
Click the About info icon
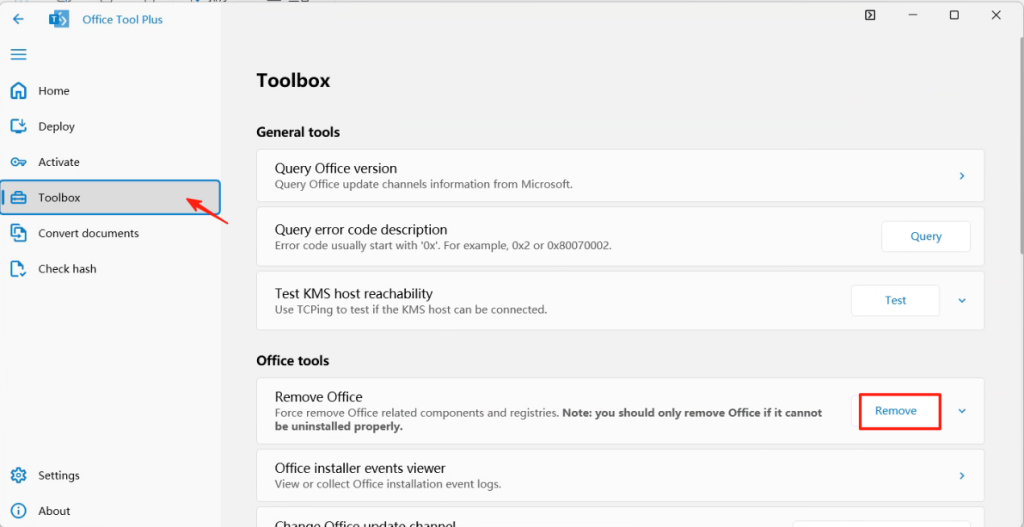click(x=18, y=511)
